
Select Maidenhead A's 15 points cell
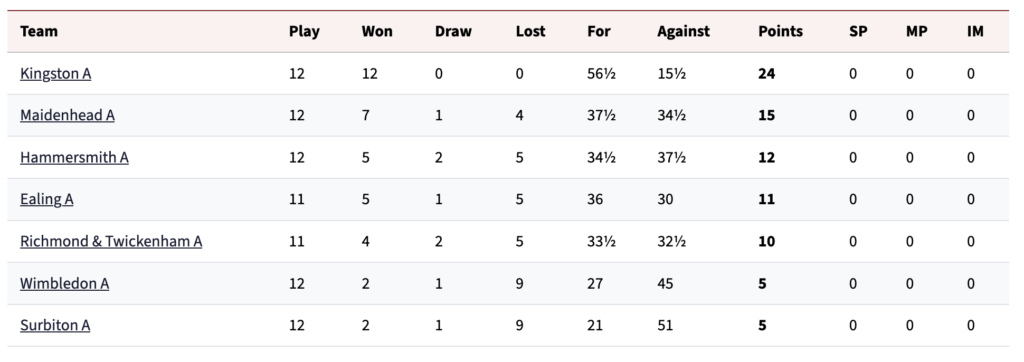click(767, 116)
